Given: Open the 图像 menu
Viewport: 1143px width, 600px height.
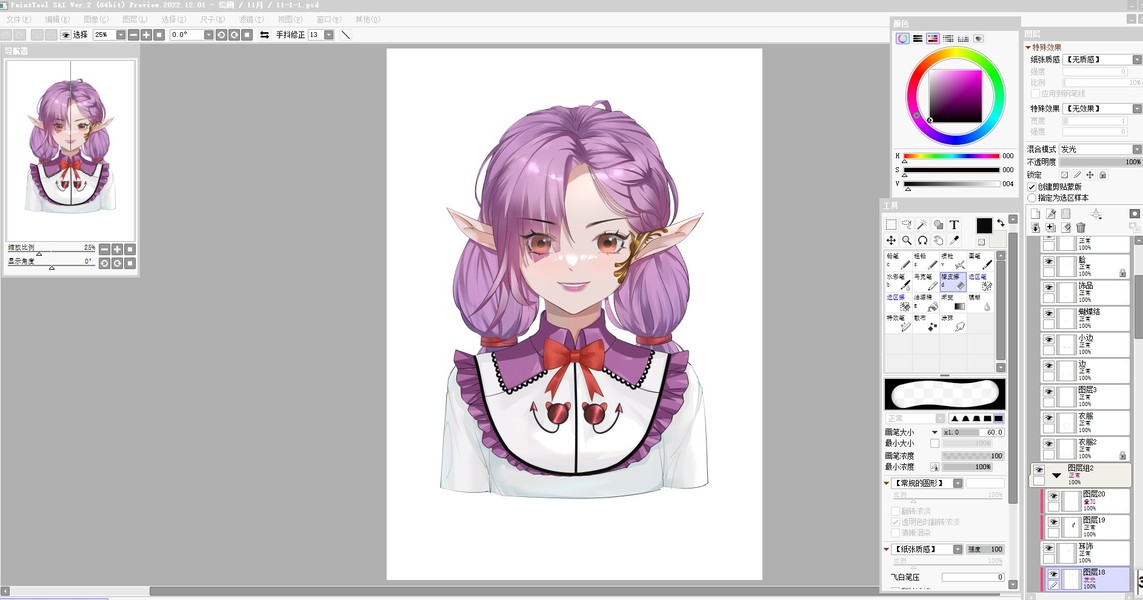Looking at the screenshot, I should (x=95, y=19).
